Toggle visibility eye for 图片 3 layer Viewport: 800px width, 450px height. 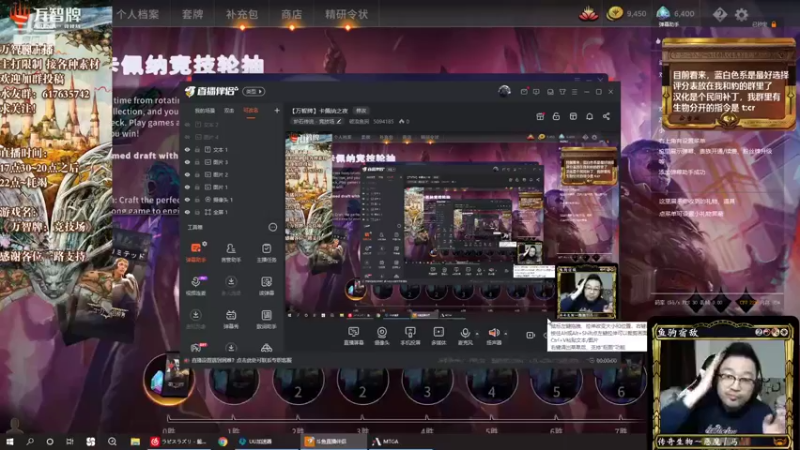click(187, 162)
